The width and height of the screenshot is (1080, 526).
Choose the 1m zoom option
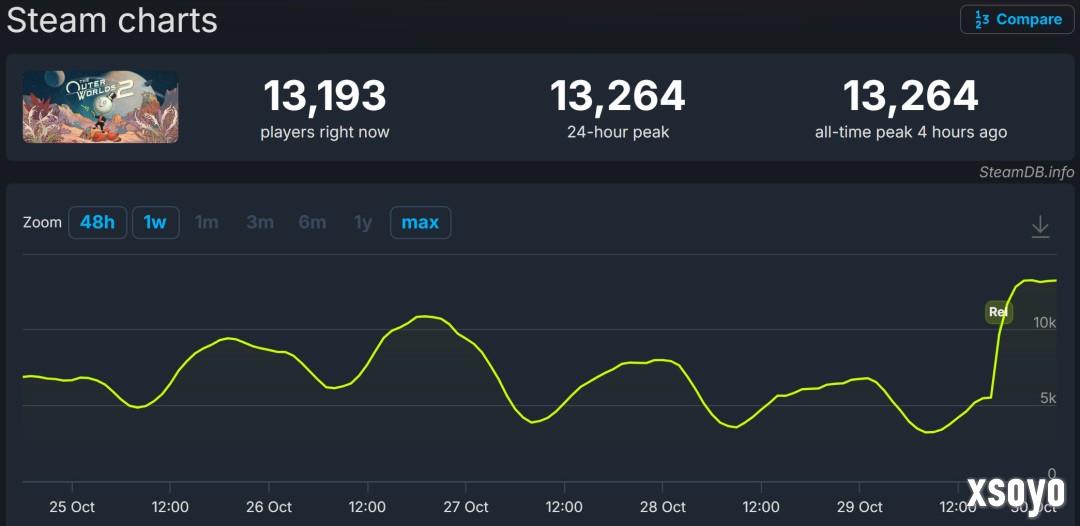pos(207,222)
